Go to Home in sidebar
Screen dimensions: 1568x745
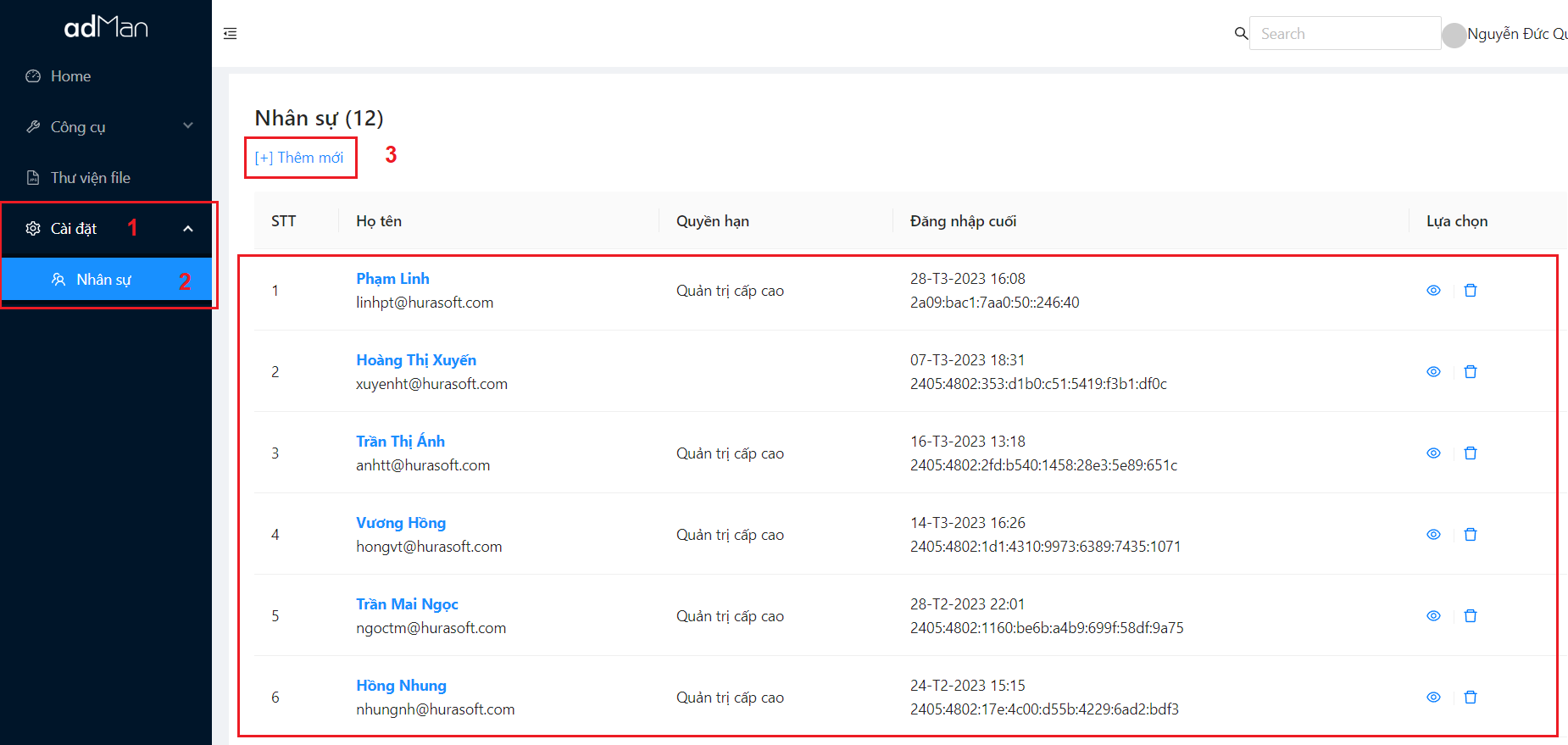pos(70,76)
